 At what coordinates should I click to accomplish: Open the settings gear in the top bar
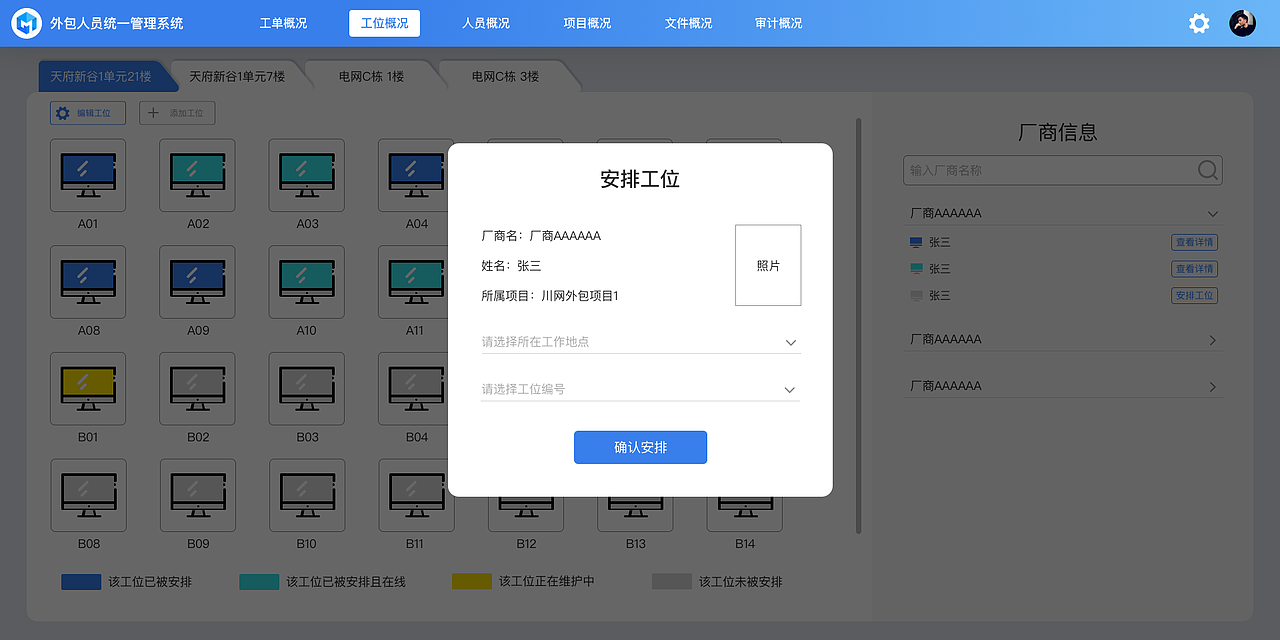(x=1198, y=22)
